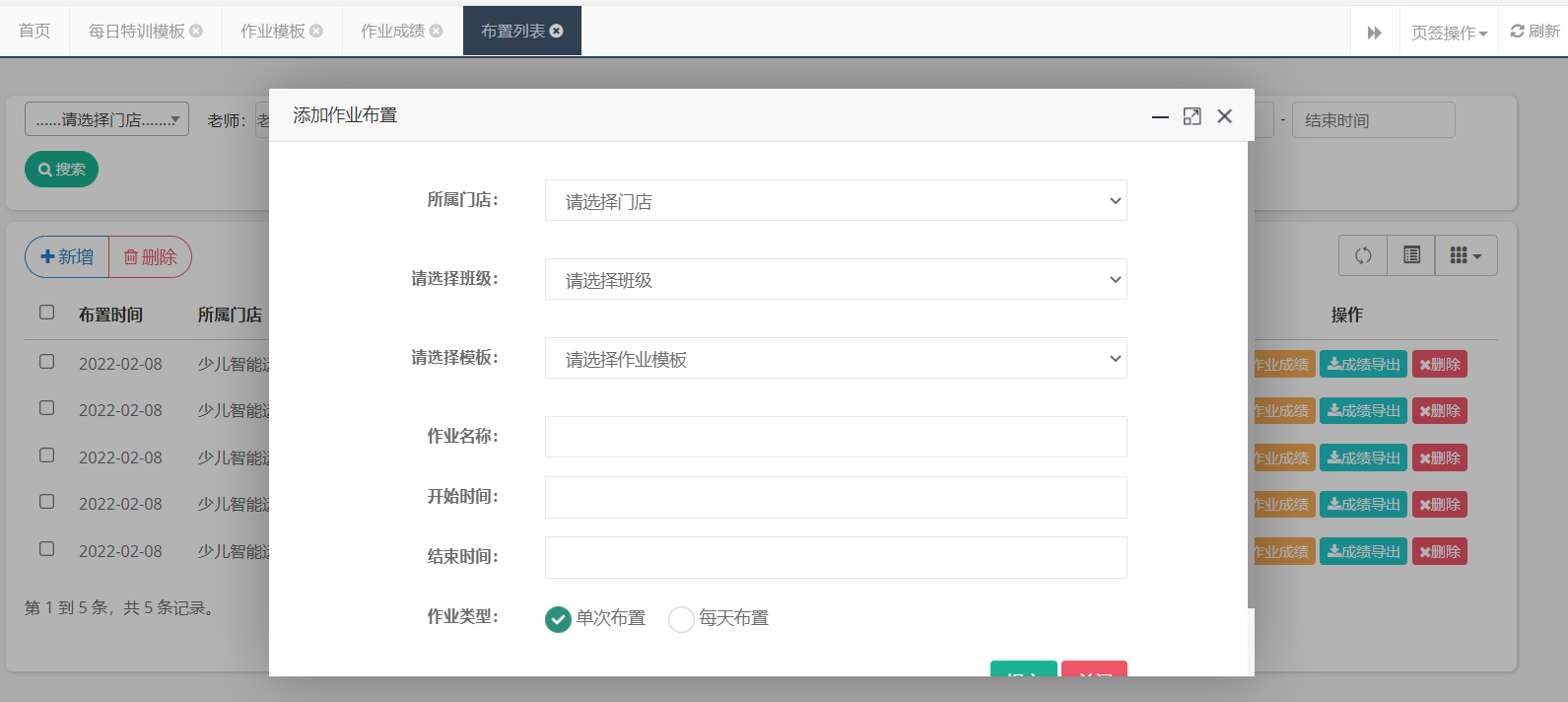Open the 所属门店 dropdown
This screenshot has width=1568, height=702.
(835, 200)
